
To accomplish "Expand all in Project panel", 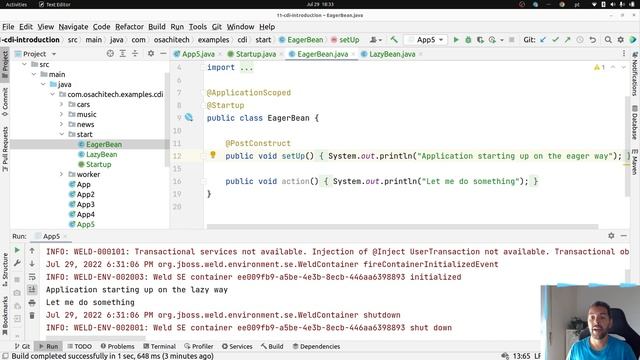I will (122, 53).
